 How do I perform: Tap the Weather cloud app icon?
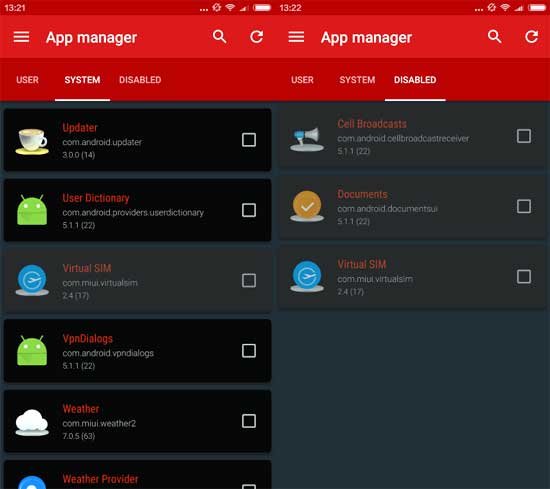point(32,422)
